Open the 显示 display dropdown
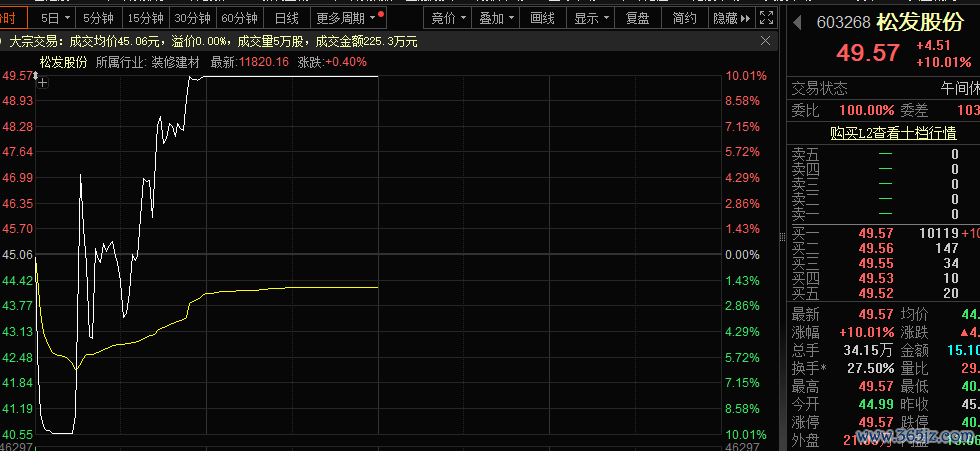This screenshot has height=451, width=980. click(x=591, y=18)
